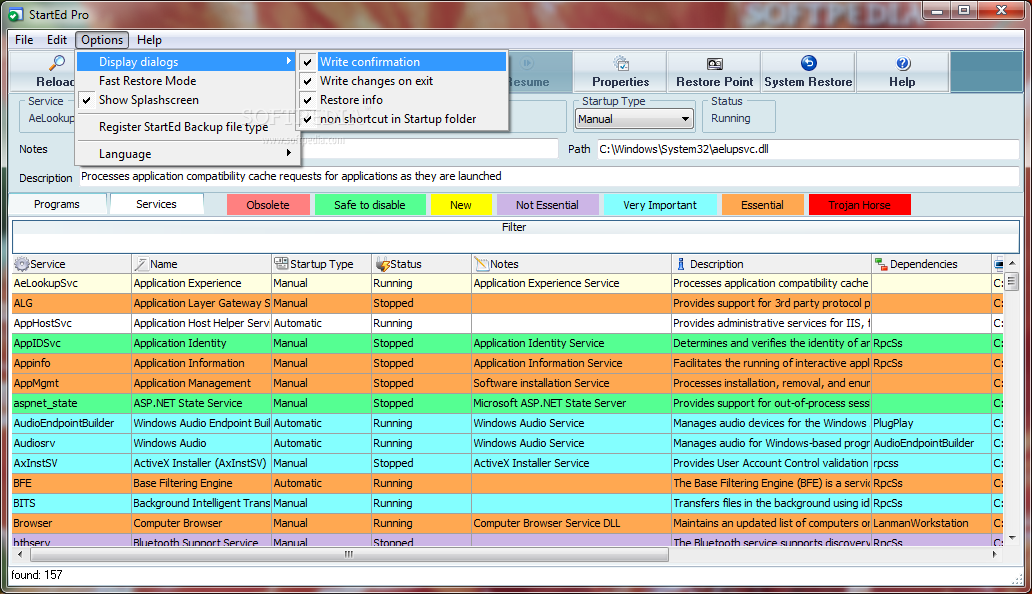
Task: Click the Restore Point toolbar icon
Action: click(715, 64)
